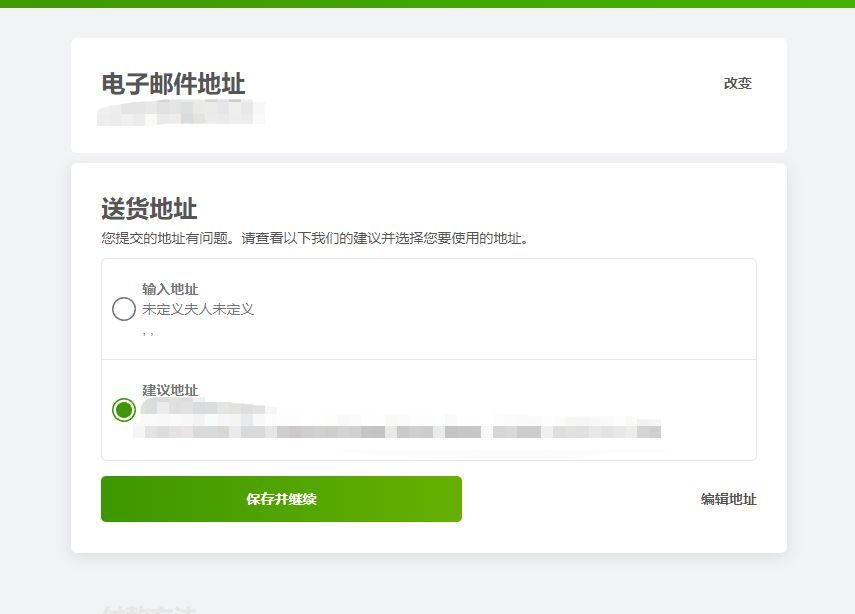
Task: Click the 建议地址 label
Action: pyautogui.click(x=170, y=390)
